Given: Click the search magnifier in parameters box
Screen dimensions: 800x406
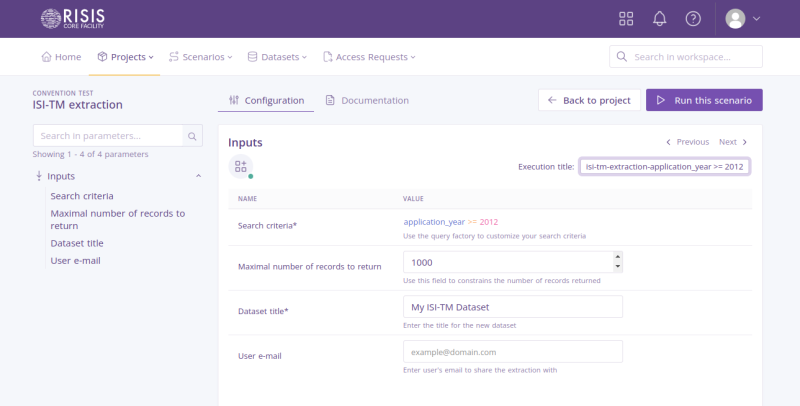Looking at the screenshot, I should click(x=192, y=136).
